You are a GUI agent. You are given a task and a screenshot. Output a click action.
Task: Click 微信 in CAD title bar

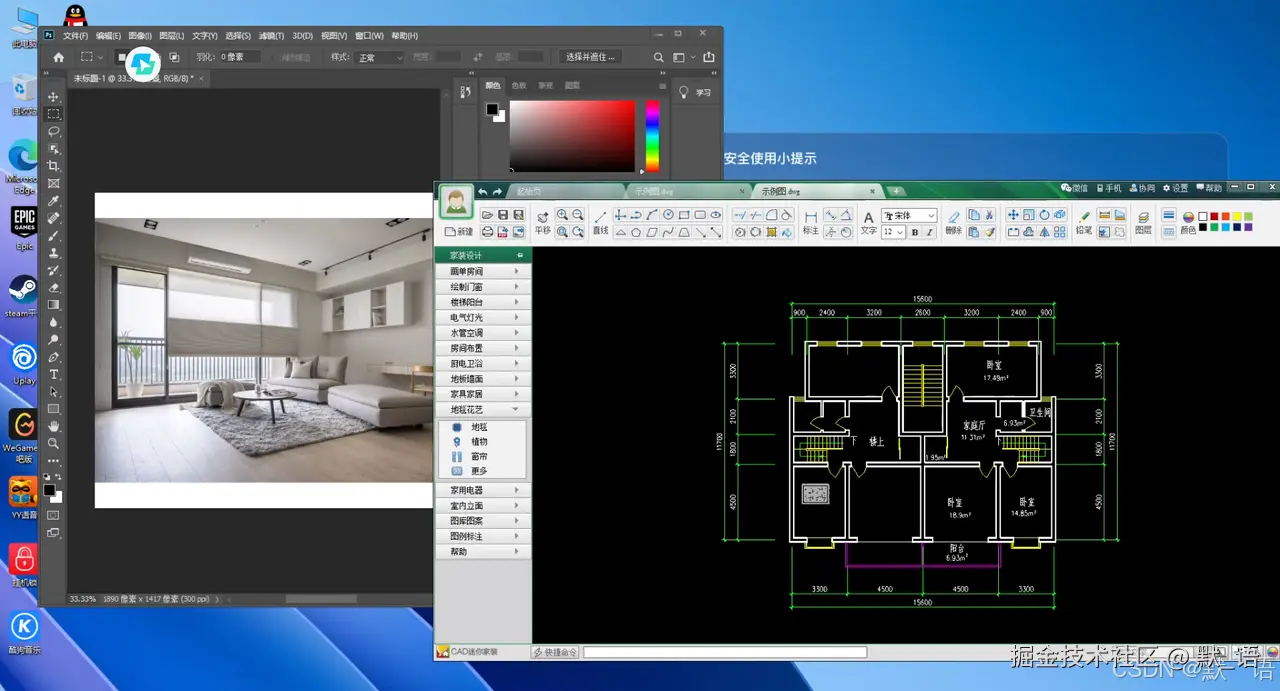(x=1075, y=188)
